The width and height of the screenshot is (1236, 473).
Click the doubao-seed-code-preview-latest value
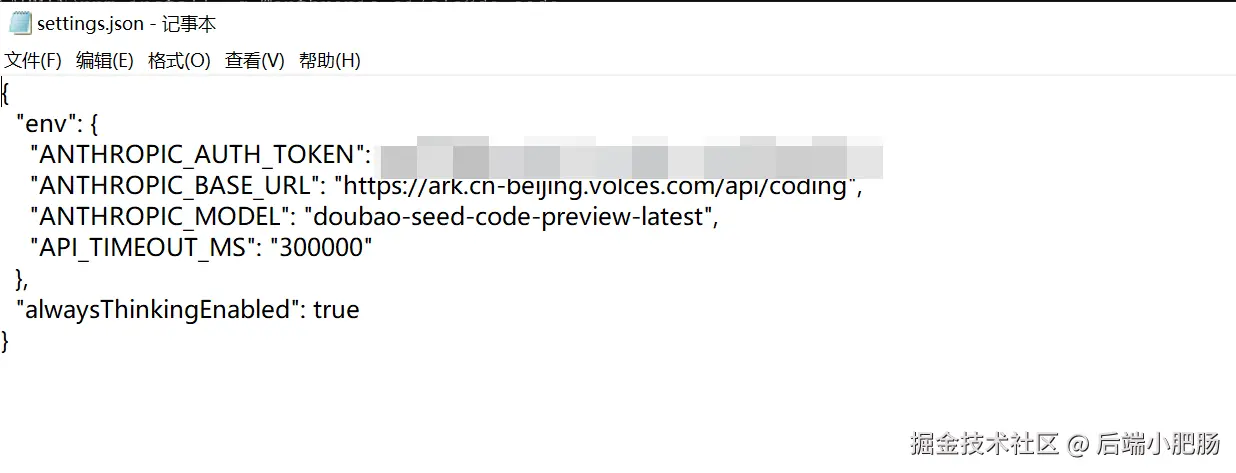tap(510, 217)
